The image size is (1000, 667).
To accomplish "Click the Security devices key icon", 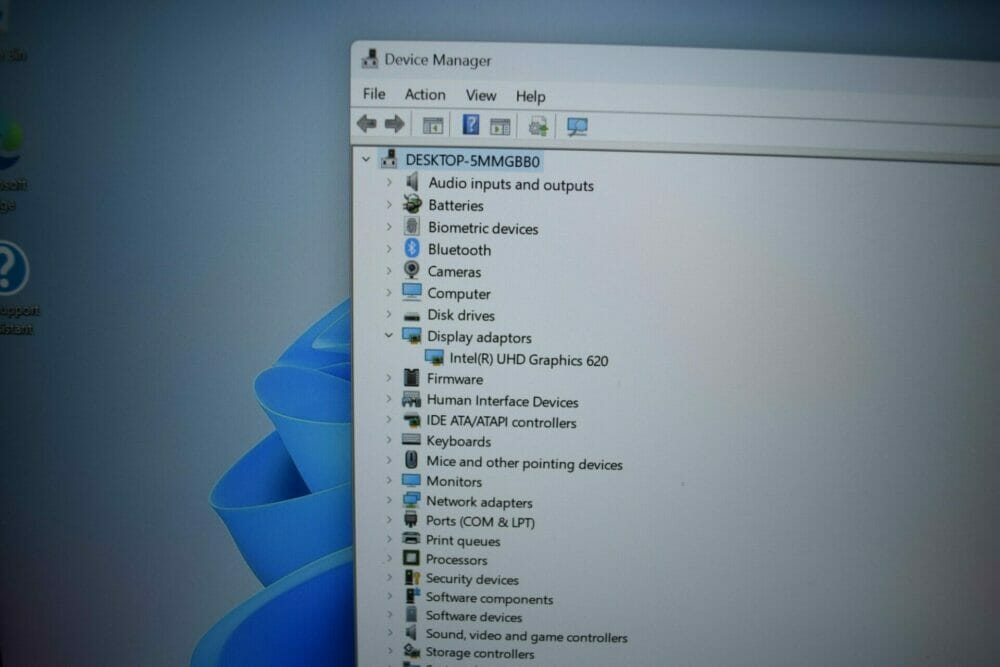I will (x=412, y=577).
